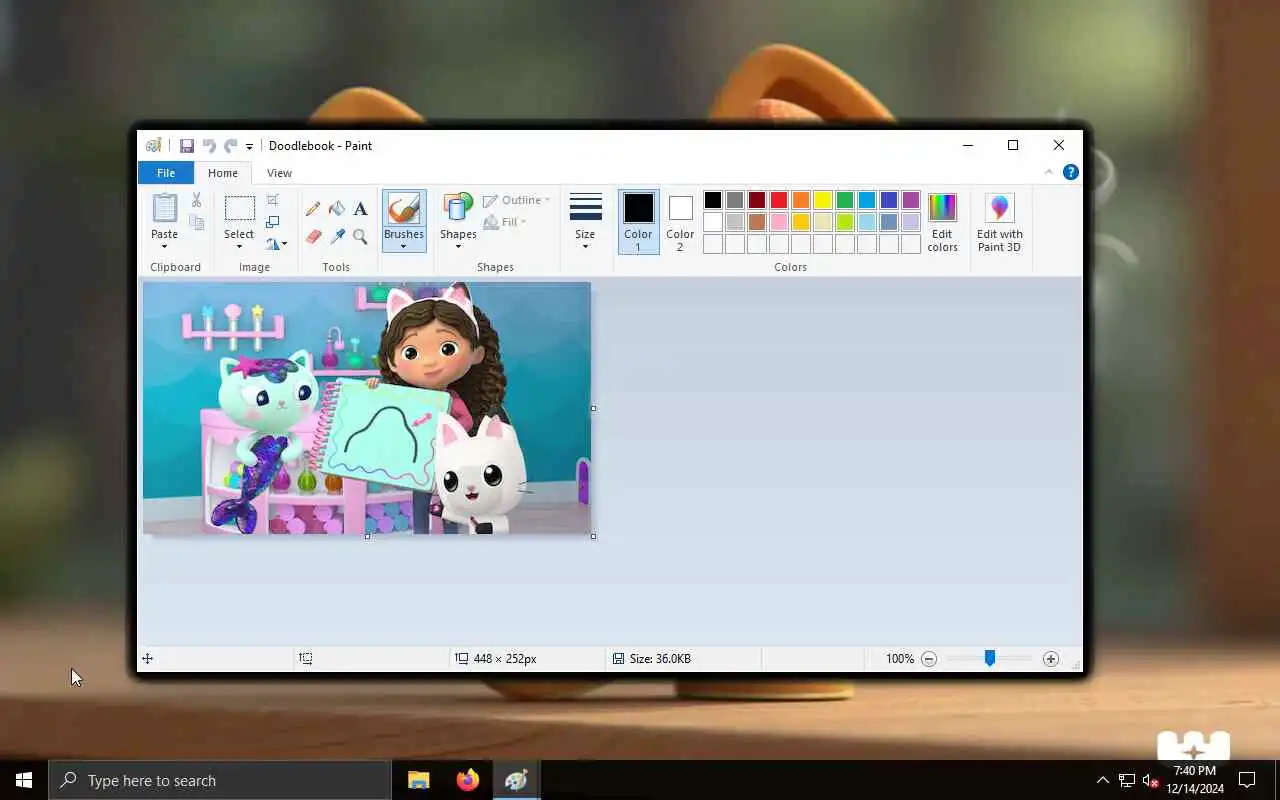
Task: Click the Save icon in title bar
Action: click(187, 146)
